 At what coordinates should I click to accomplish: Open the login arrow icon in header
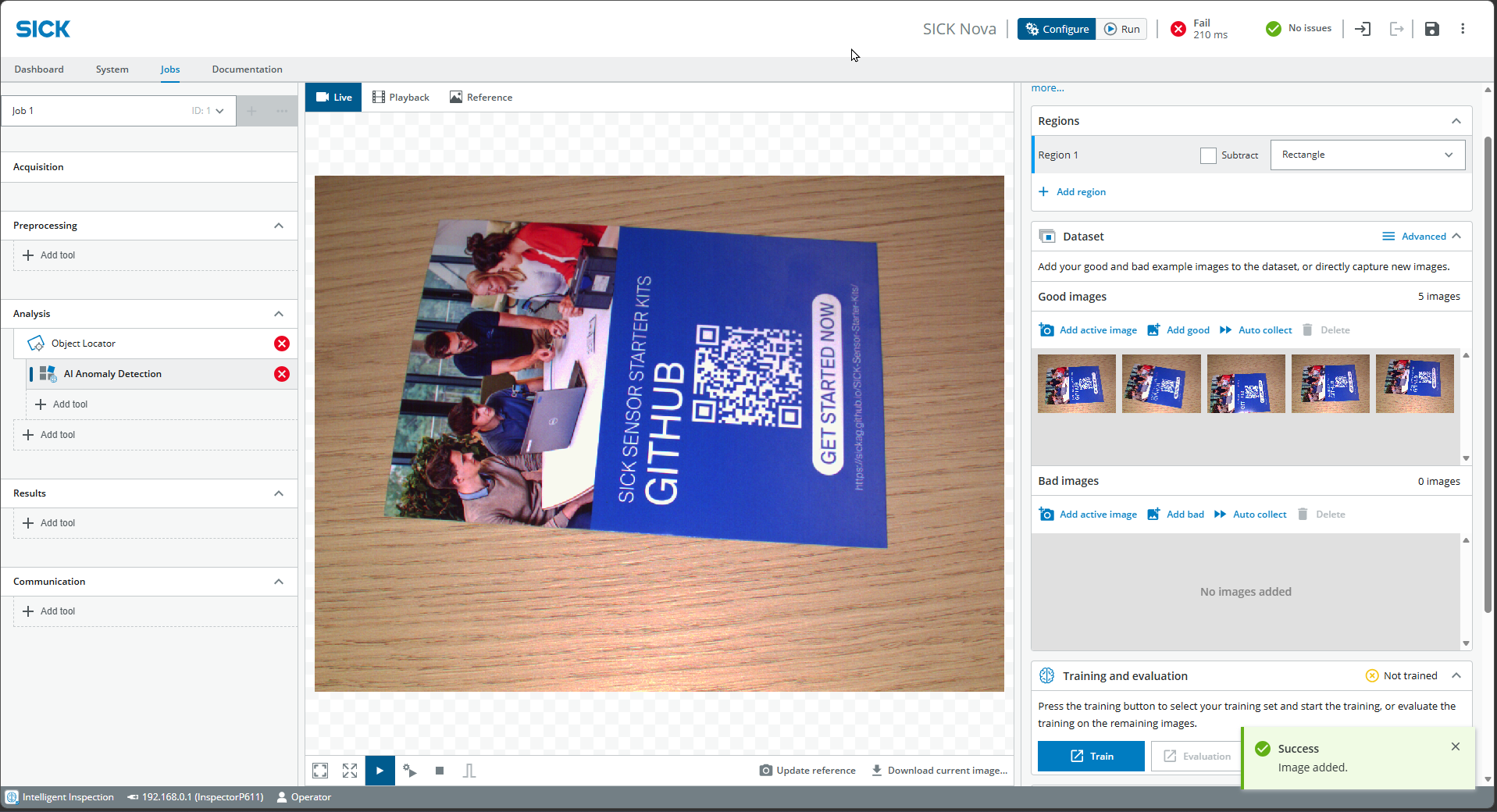click(x=1363, y=29)
